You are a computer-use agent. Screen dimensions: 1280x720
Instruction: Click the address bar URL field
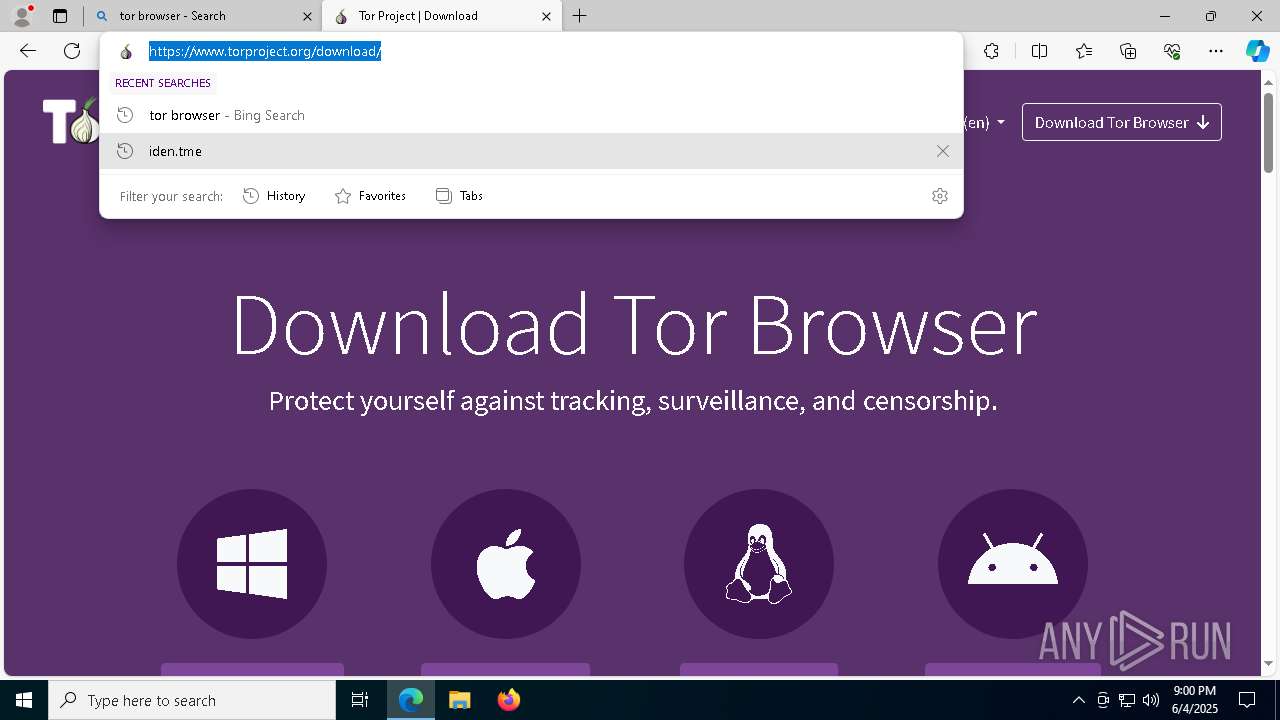[531, 51]
